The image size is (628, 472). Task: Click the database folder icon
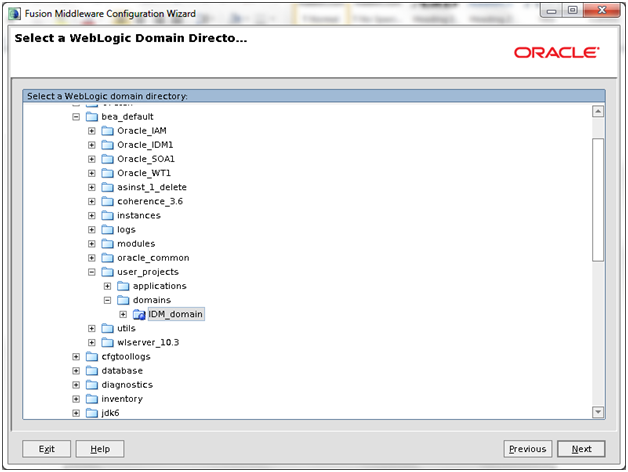[92, 371]
